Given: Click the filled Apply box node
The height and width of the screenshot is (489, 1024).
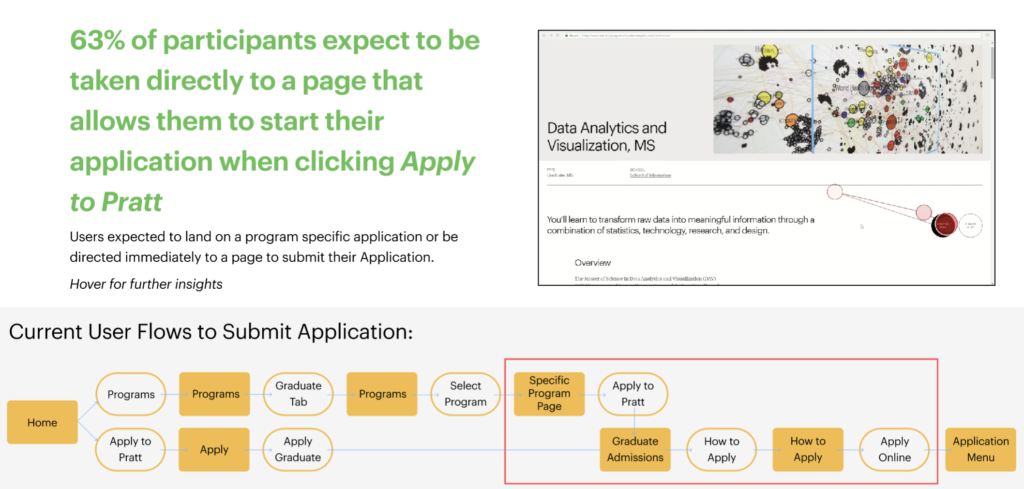Looking at the screenshot, I should click(214, 450).
